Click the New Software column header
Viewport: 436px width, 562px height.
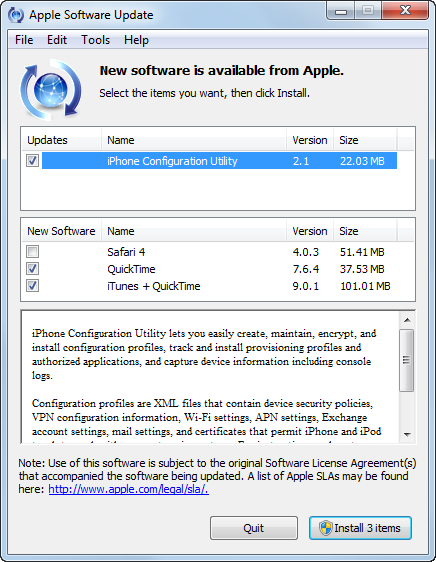pos(61,231)
